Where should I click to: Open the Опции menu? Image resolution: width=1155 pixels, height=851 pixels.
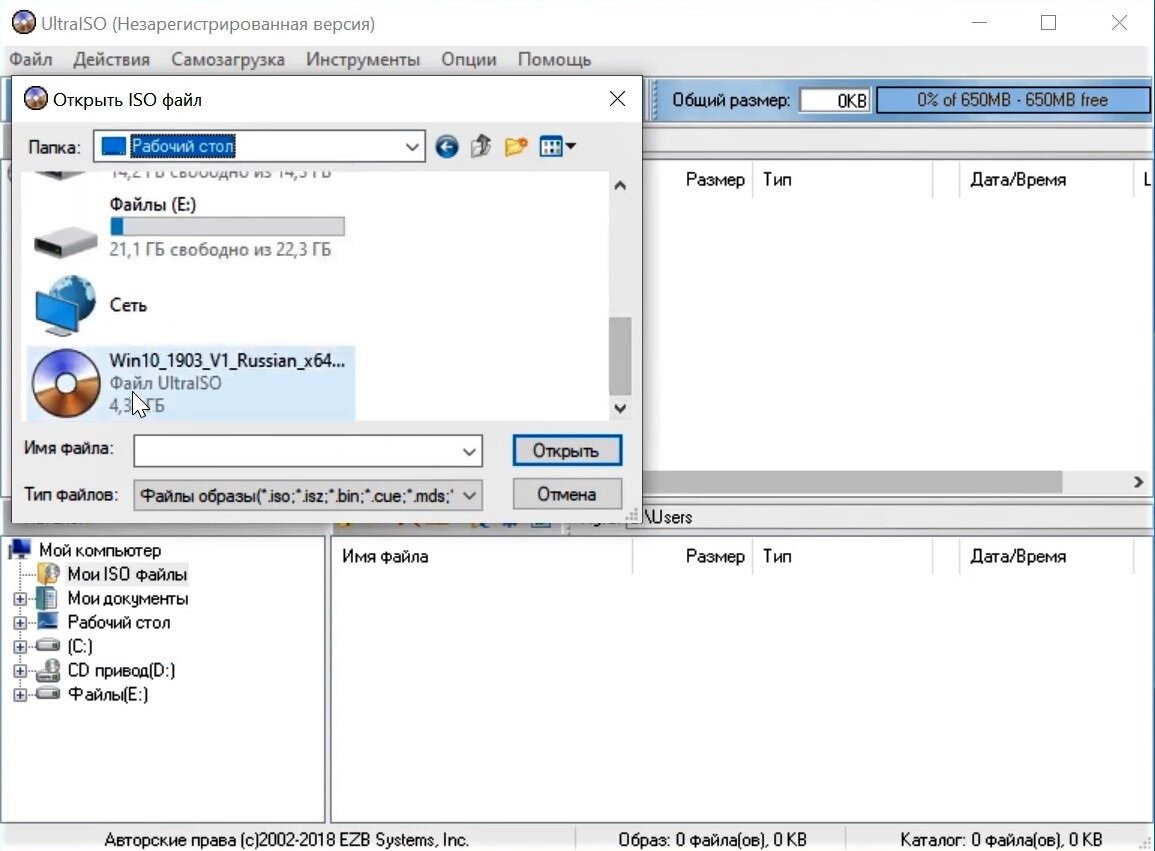(x=468, y=60)
